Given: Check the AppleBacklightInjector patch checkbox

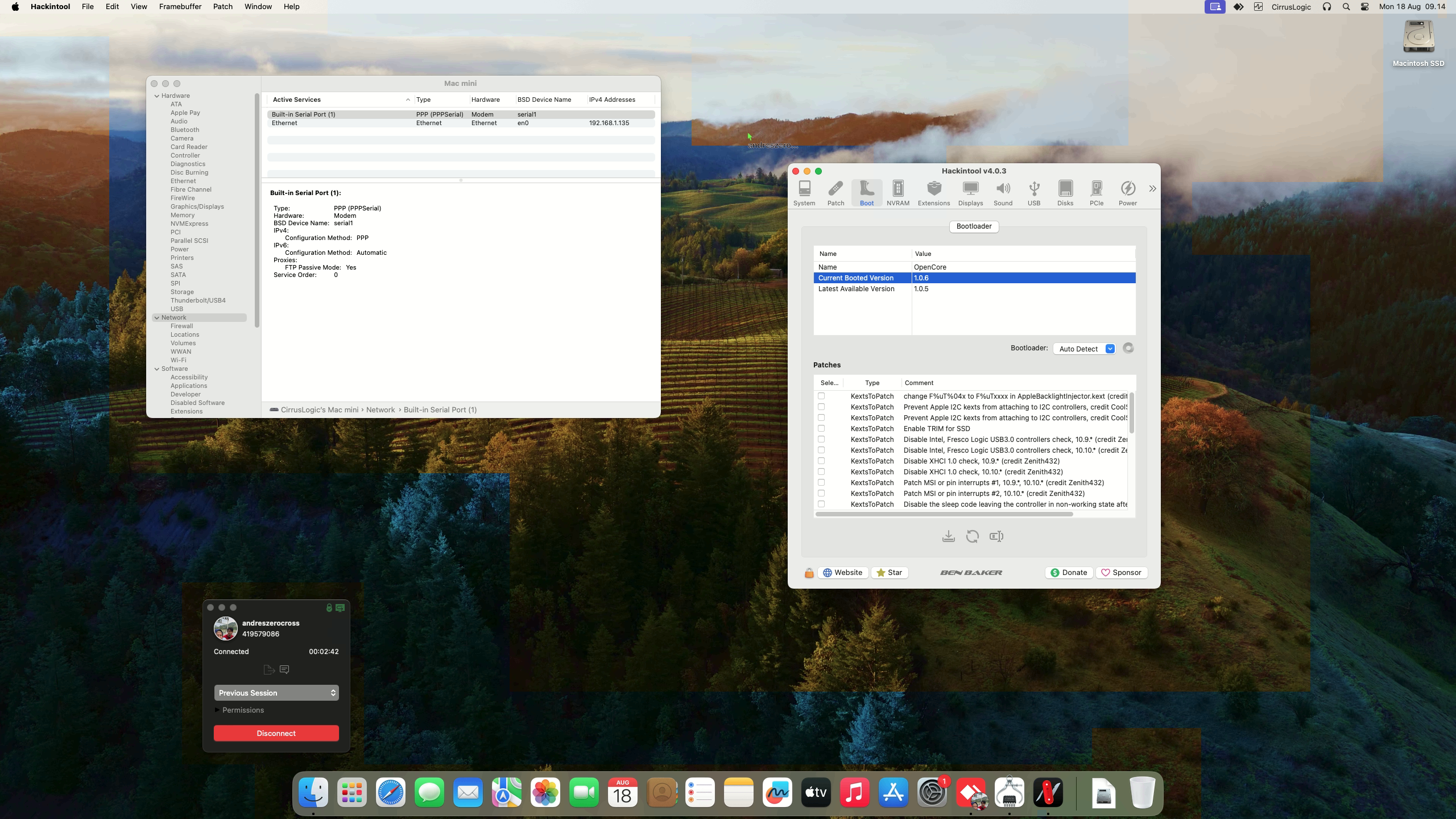Looking at the screenshot, I should click(821, 396).
